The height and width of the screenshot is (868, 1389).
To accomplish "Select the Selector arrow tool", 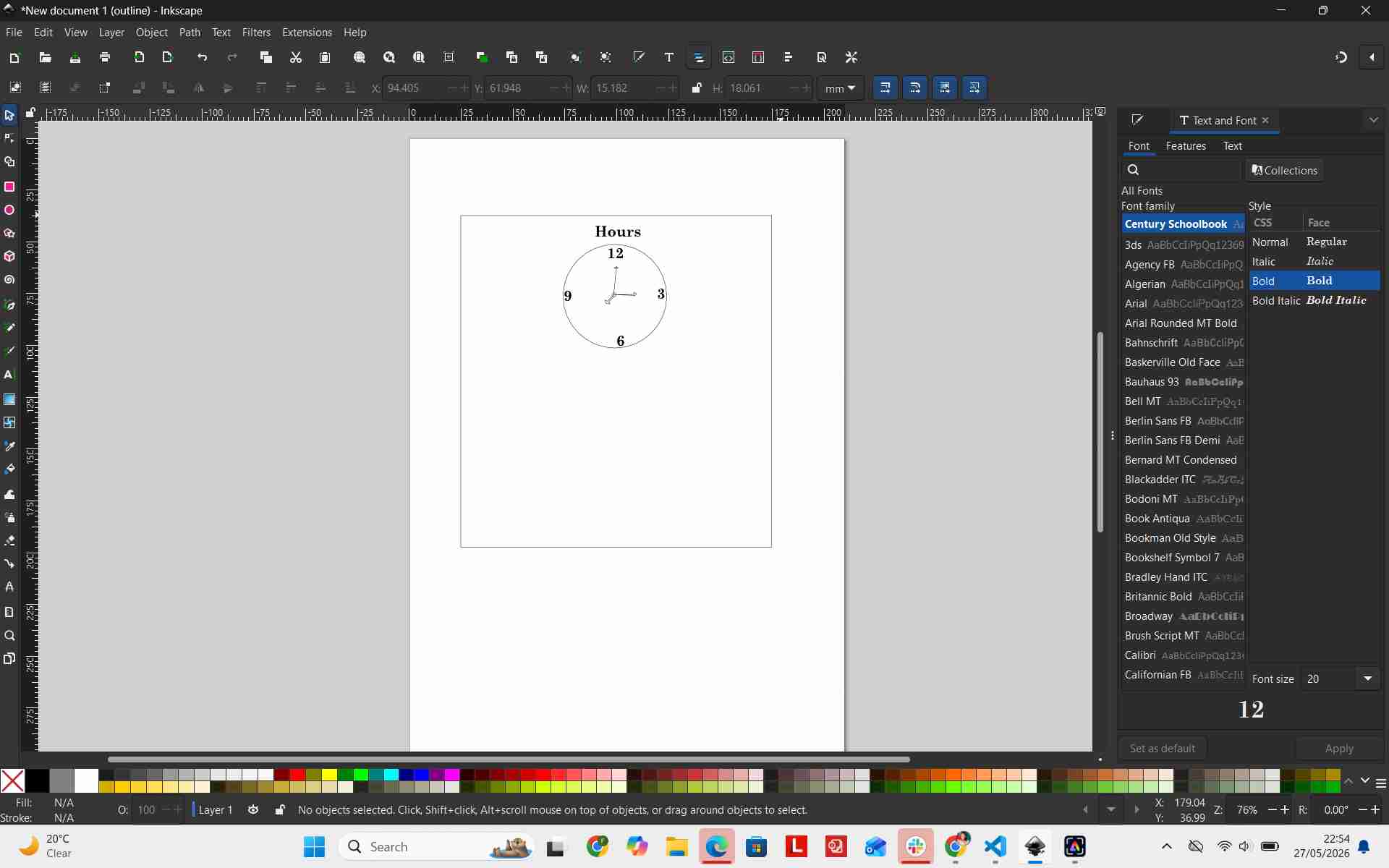I will (9, 115).
